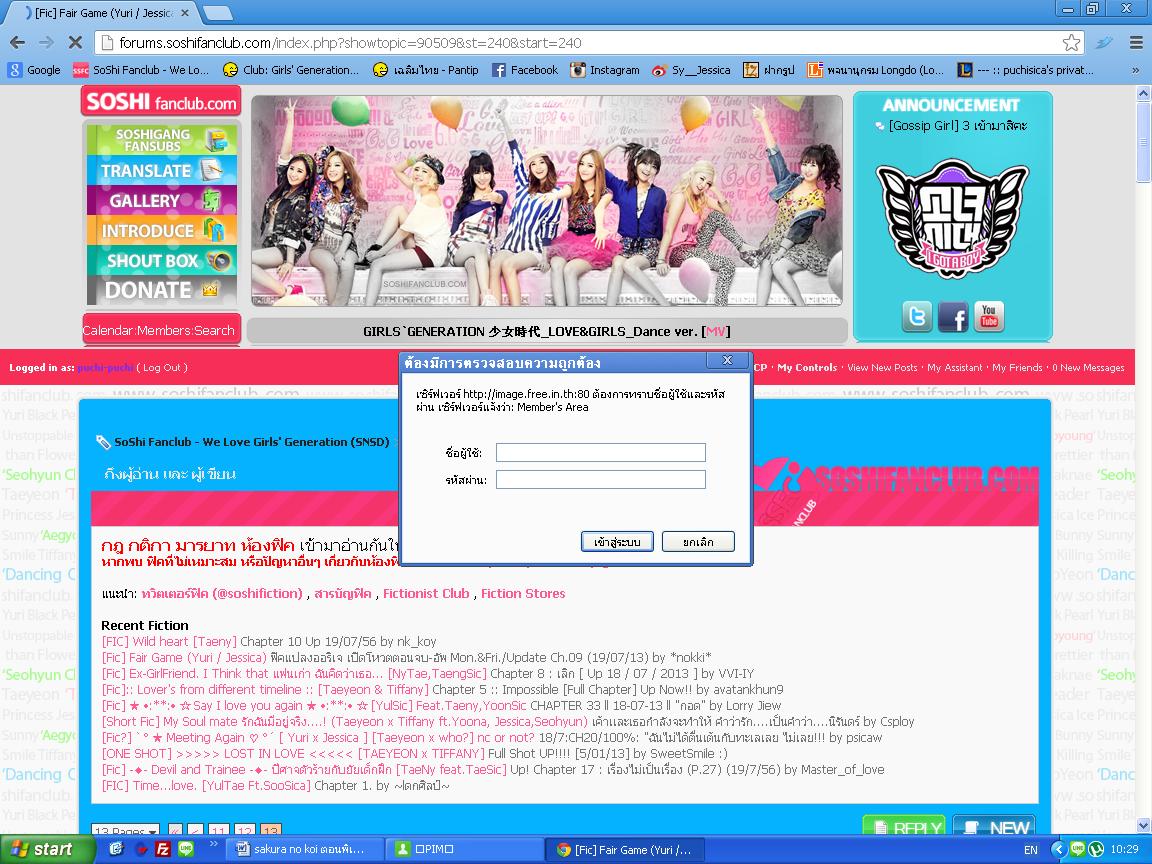Open the LINE icon in quick launch
The height and width of the screenshot is (864, 1152).
pos(186,849)
